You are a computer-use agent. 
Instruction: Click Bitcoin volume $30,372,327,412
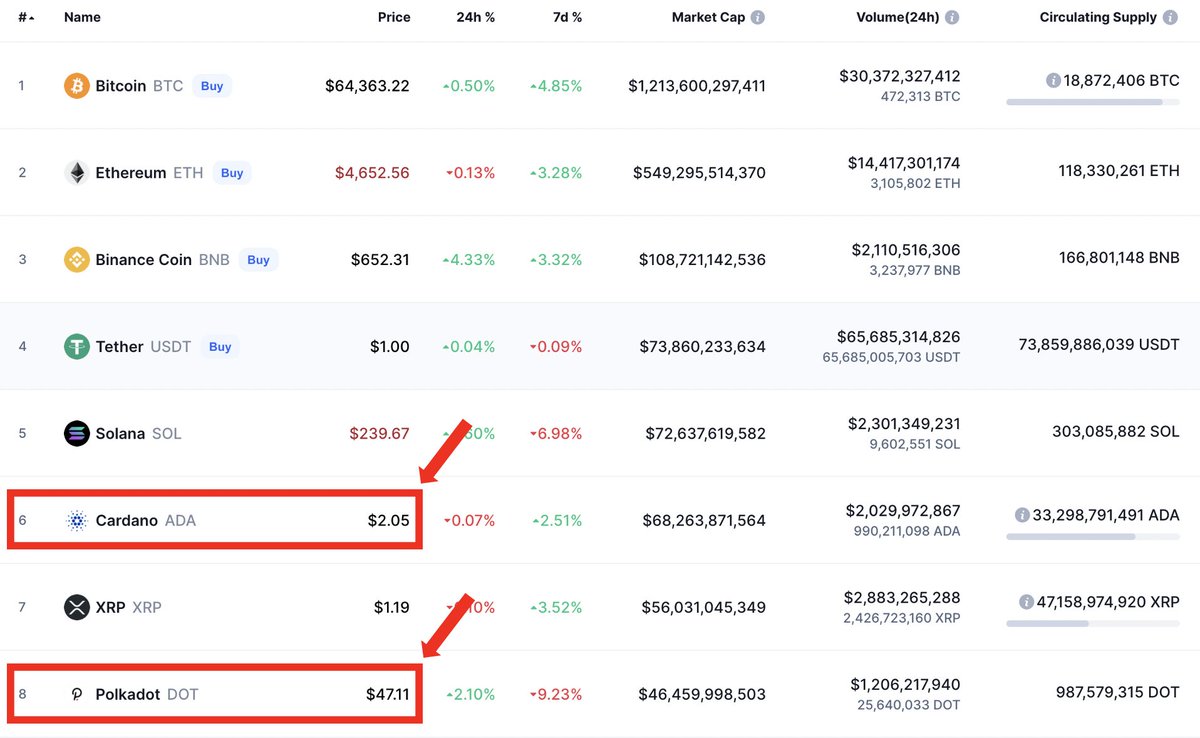(x=900, y=76)
